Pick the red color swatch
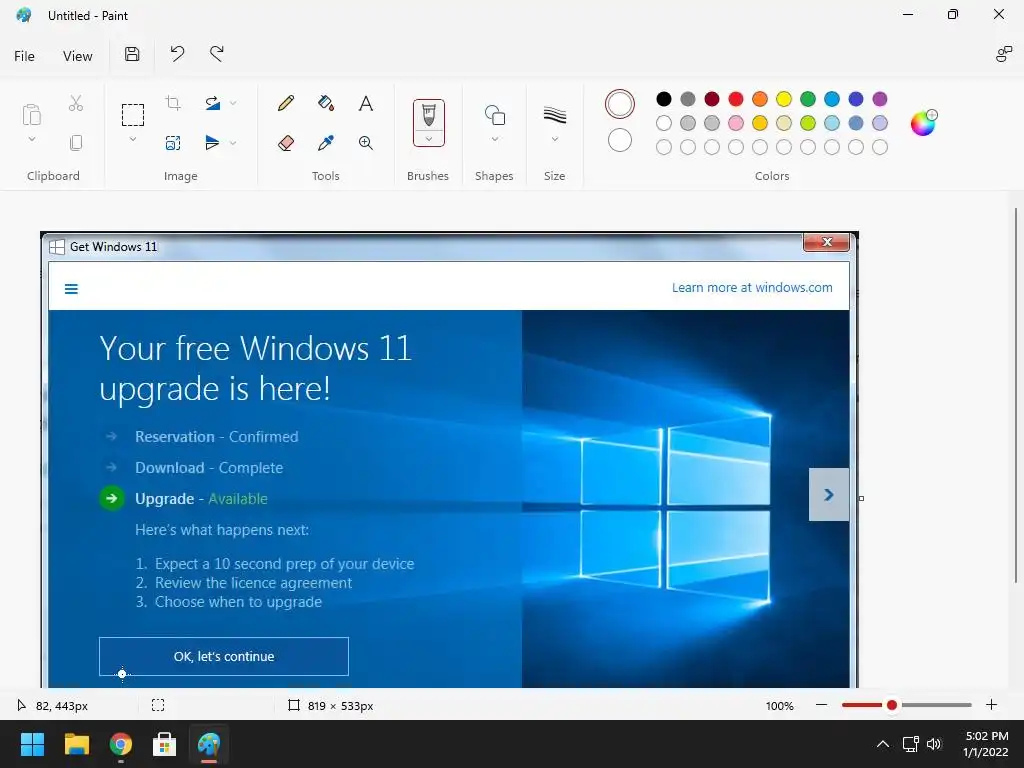This screenshot has width=1024, height=768. point(736,99)
